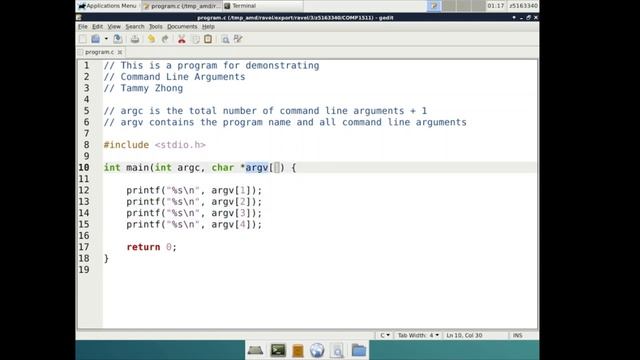Click 'argc' parameter in main signature
This screenshot has width=640, height=360.
tap(188, 168)
